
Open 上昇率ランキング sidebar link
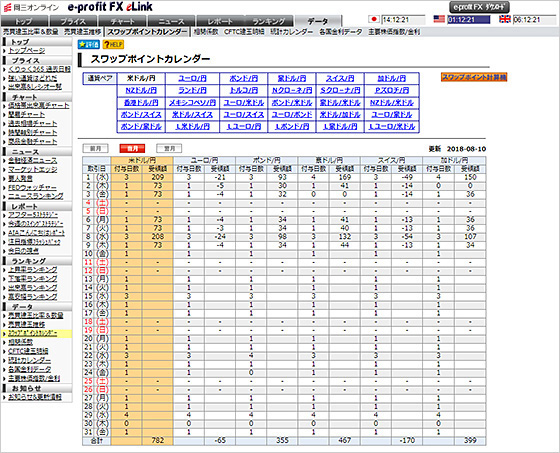pos(32,269)
